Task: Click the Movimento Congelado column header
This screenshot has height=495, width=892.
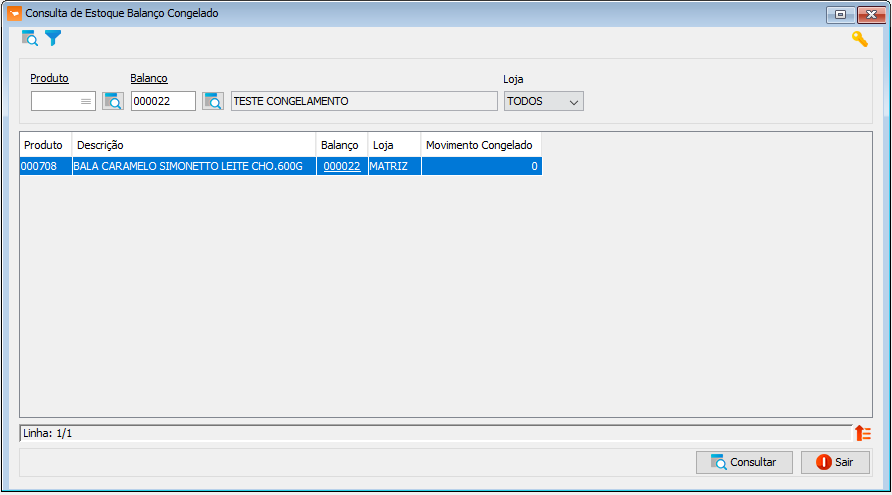Action: [x=481, y=145]
